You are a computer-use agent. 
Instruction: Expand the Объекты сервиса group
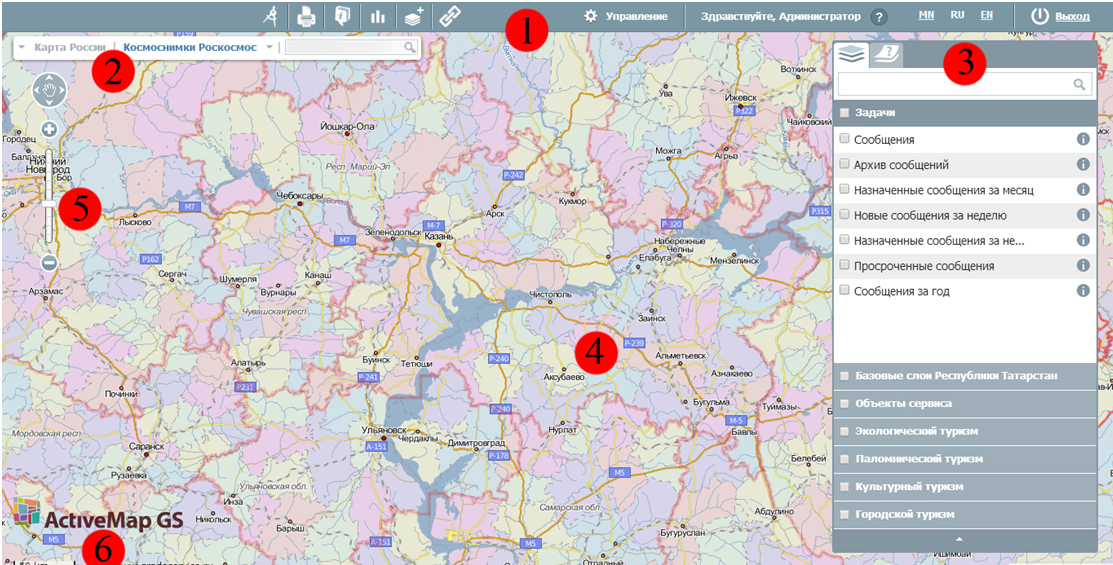pyautogui.click(x=964, y=403)
